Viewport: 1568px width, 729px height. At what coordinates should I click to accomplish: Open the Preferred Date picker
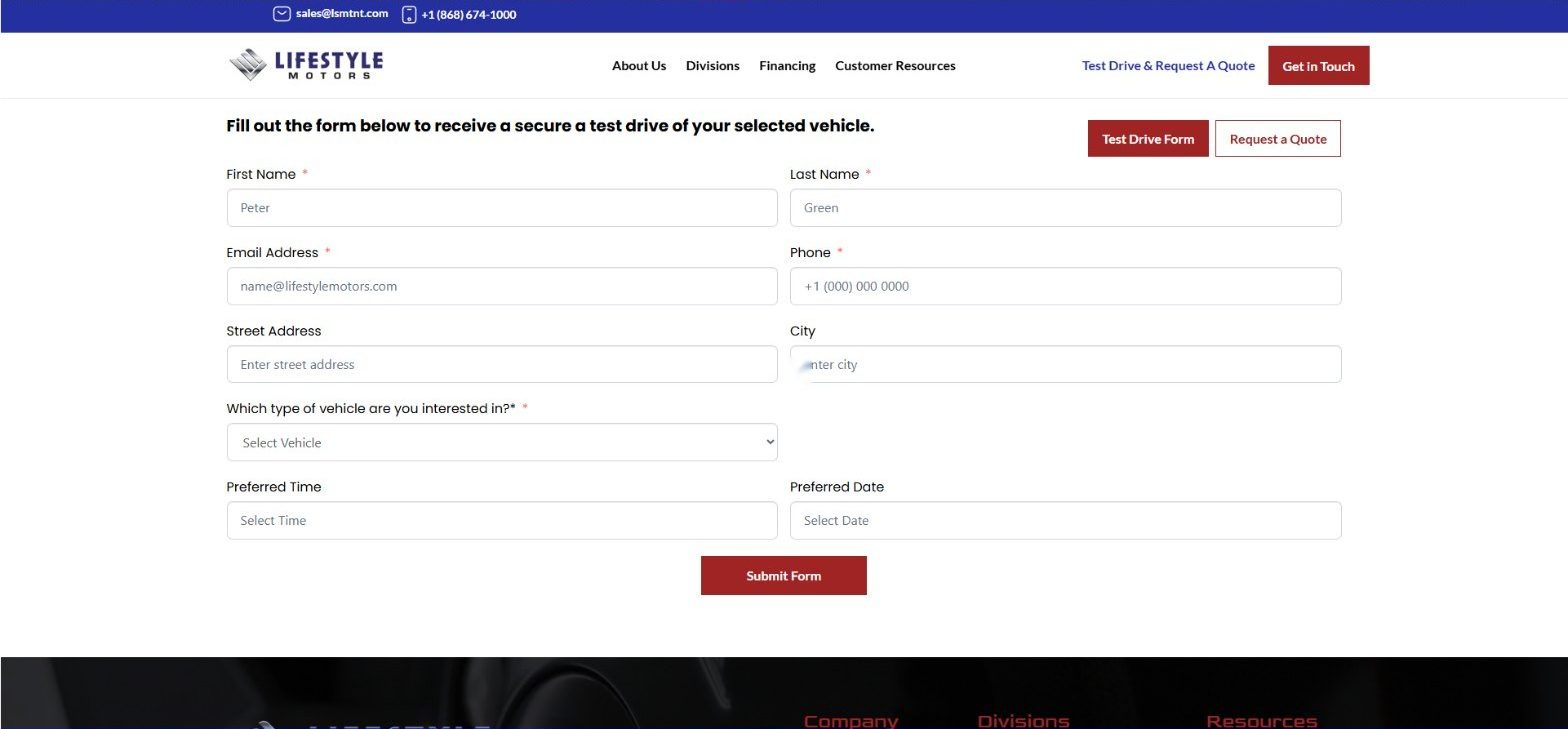[1065, 520]
